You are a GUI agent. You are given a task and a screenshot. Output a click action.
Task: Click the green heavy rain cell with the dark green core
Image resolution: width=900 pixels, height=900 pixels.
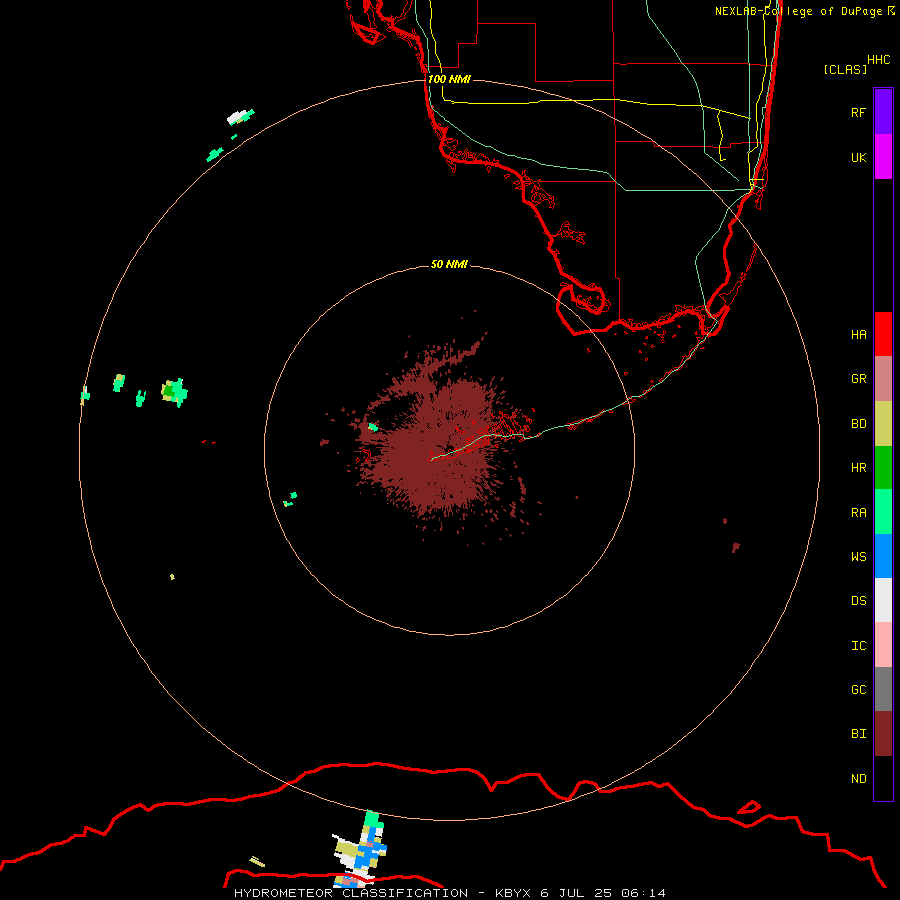coord(174,393)
